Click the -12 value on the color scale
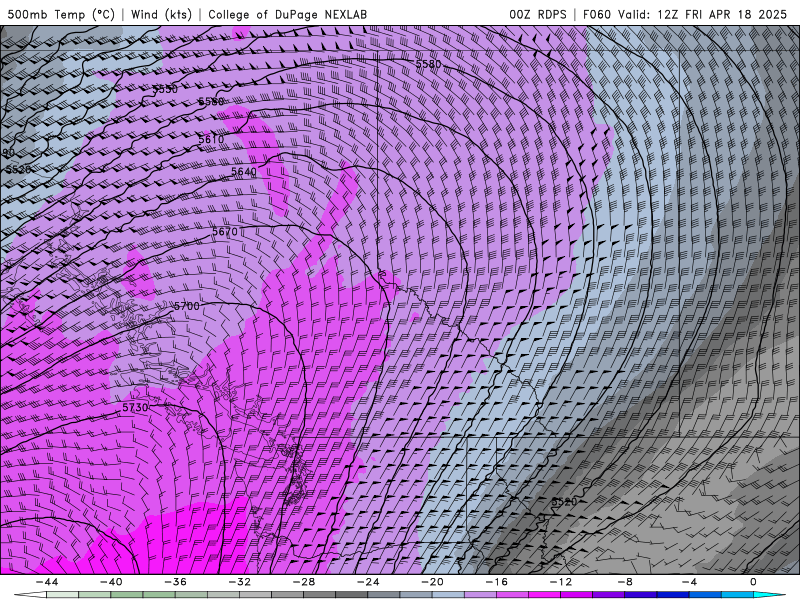 pyautogui.click(x=561, y=582)
